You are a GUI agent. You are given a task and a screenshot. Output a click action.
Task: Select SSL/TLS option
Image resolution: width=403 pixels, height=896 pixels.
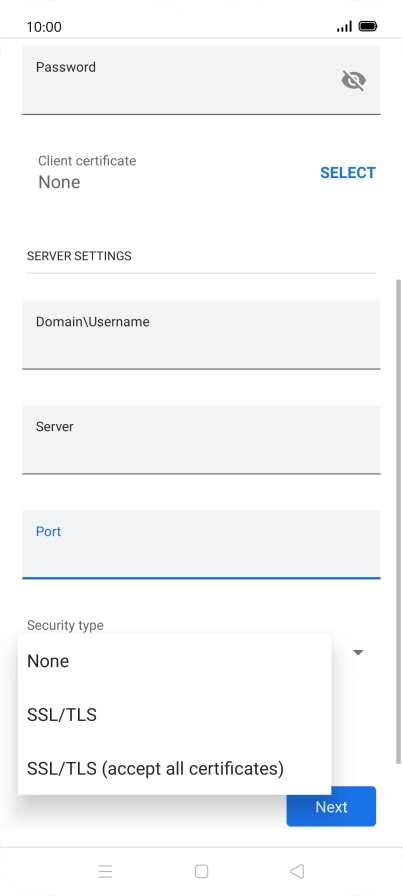(x=174, y=715)
